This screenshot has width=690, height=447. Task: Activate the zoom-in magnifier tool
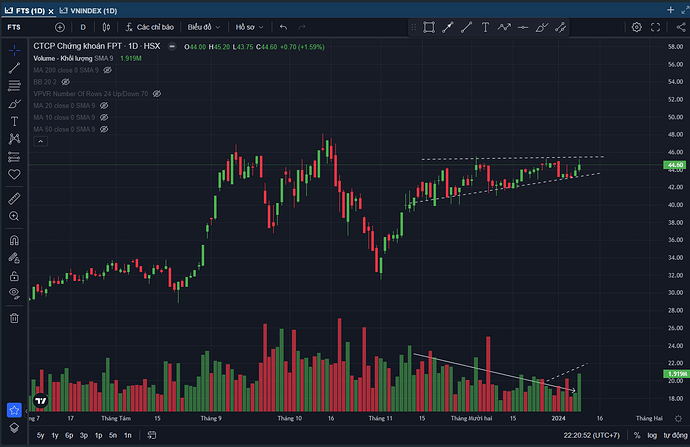[15, 215]
